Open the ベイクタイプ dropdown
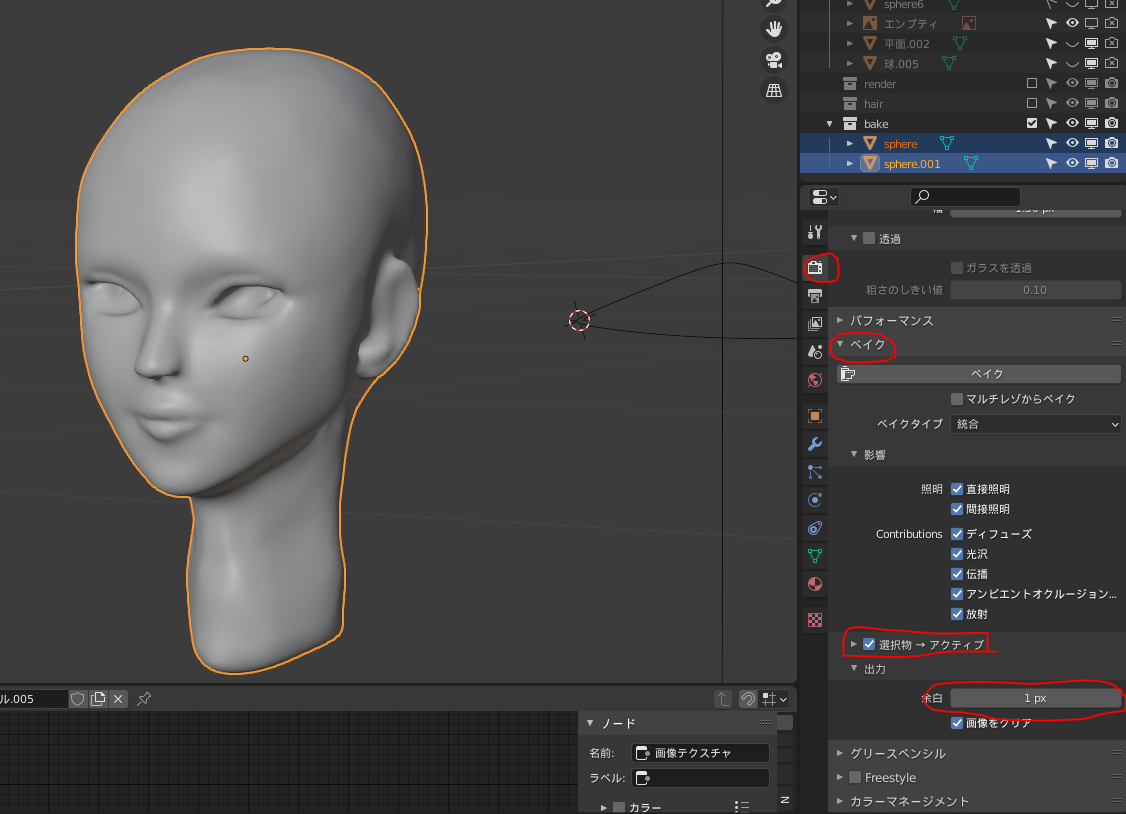Screen dimensions: 1126x814 click(1035, 424)
